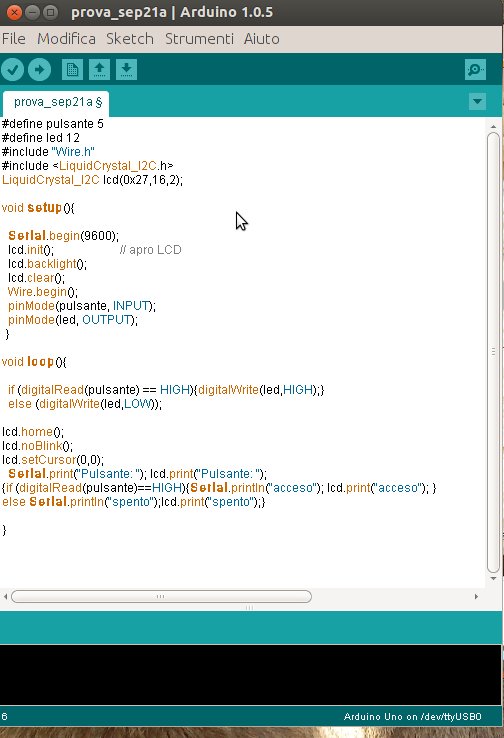Screen dimensions: 504x738
Task: Open the Modifica menu
Action: pos(66,39)
